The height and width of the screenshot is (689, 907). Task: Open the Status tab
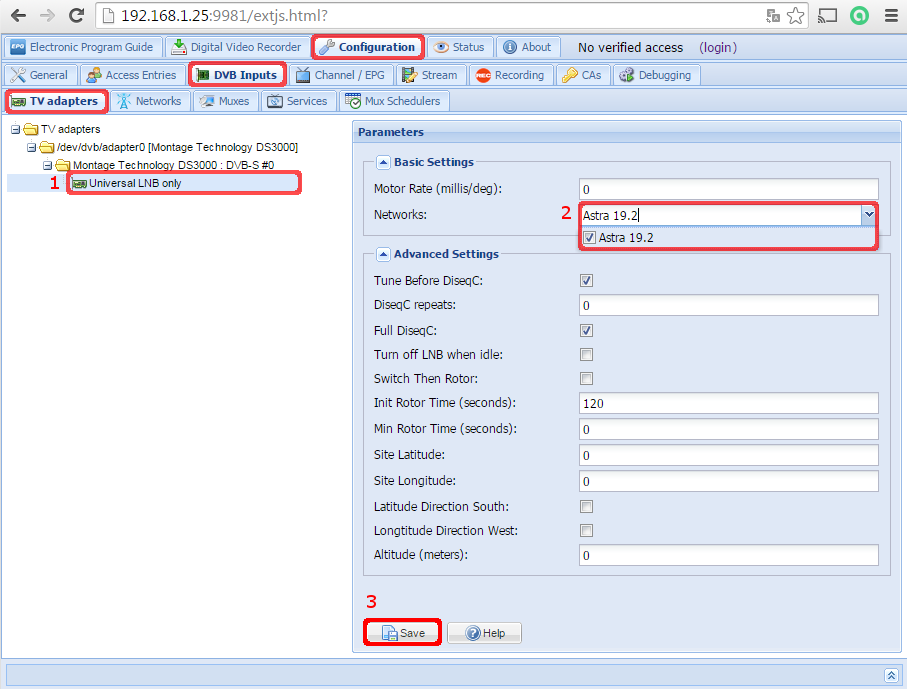pyautogui.click(x=460, y=47)
